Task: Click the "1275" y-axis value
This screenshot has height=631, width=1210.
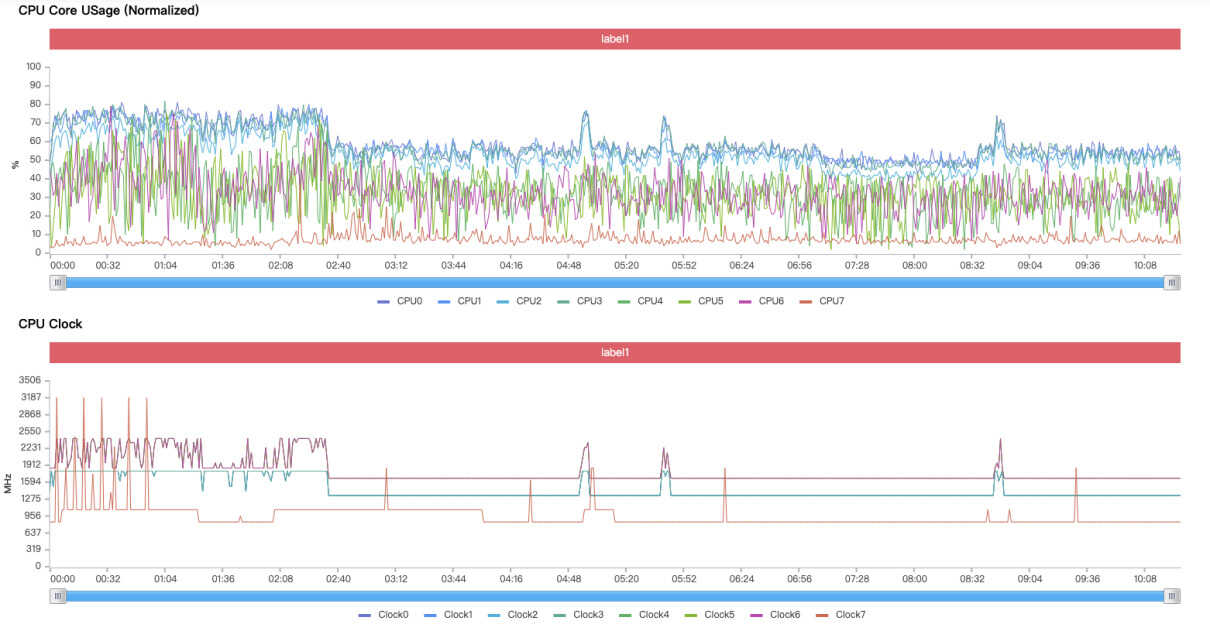Action: pyautogui.click(x=30, y=498)
